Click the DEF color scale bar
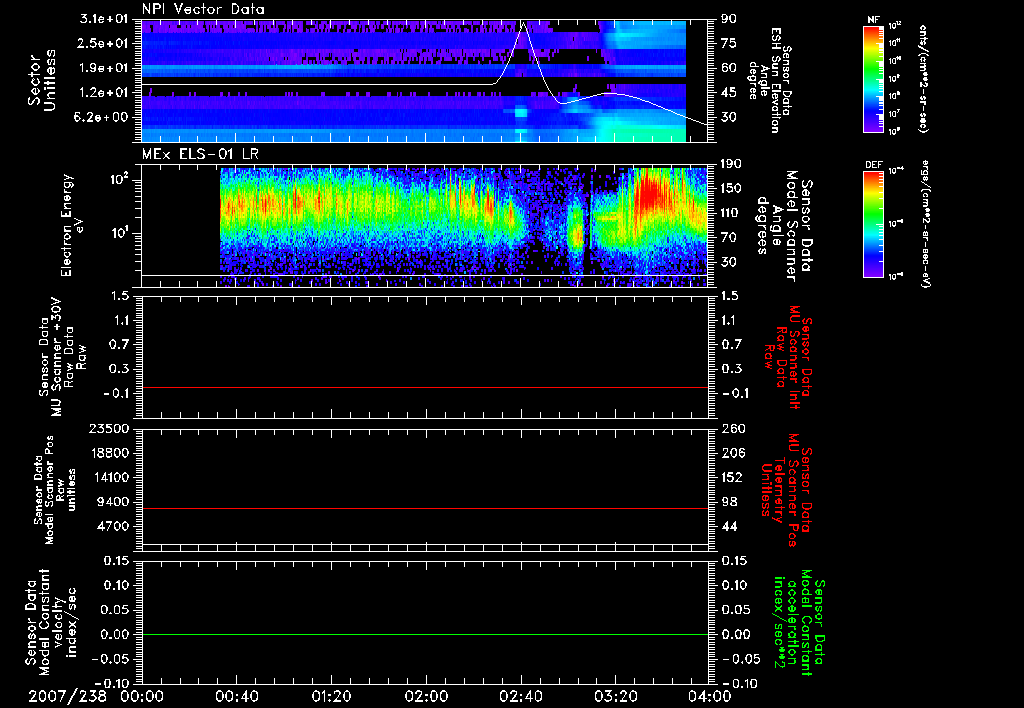The width and height of the screenshot is (1024, 708). coord(874,224)
